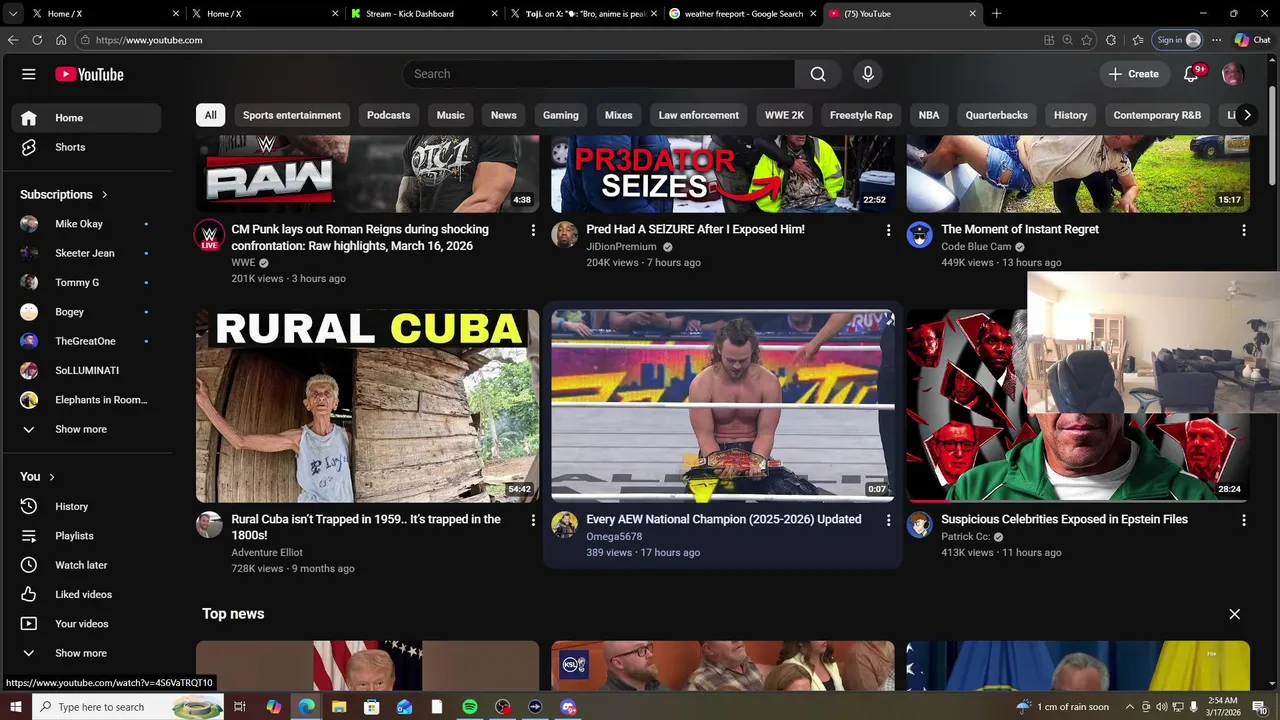Open the taskbar volume control

tap(1161, 707)
